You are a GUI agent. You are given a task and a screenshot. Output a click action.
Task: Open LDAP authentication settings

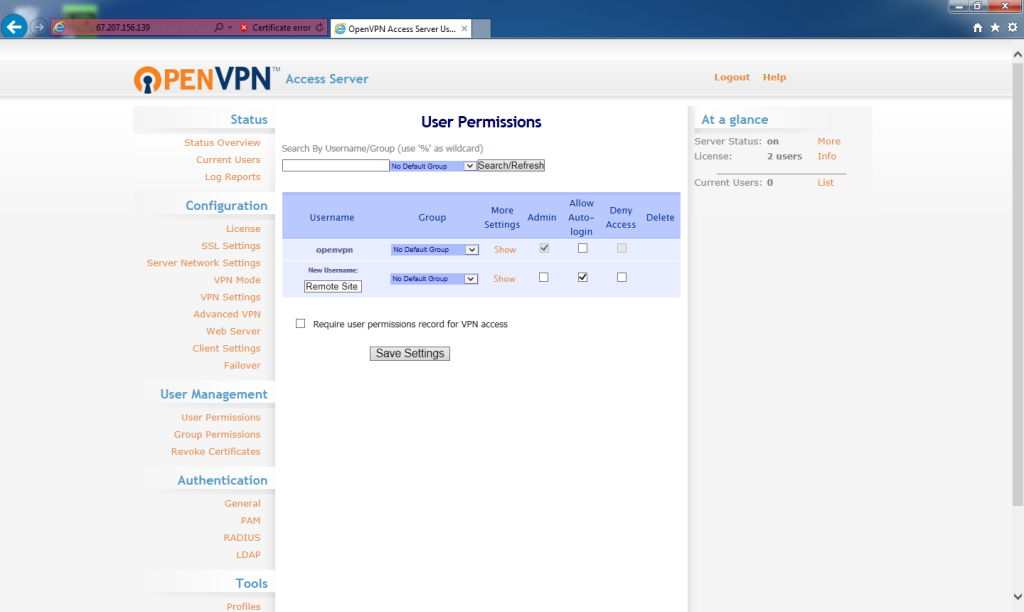(248, 555)
